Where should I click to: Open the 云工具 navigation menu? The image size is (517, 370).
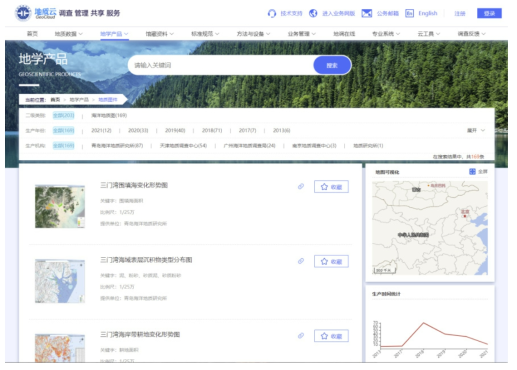click(x=429, y=34)
